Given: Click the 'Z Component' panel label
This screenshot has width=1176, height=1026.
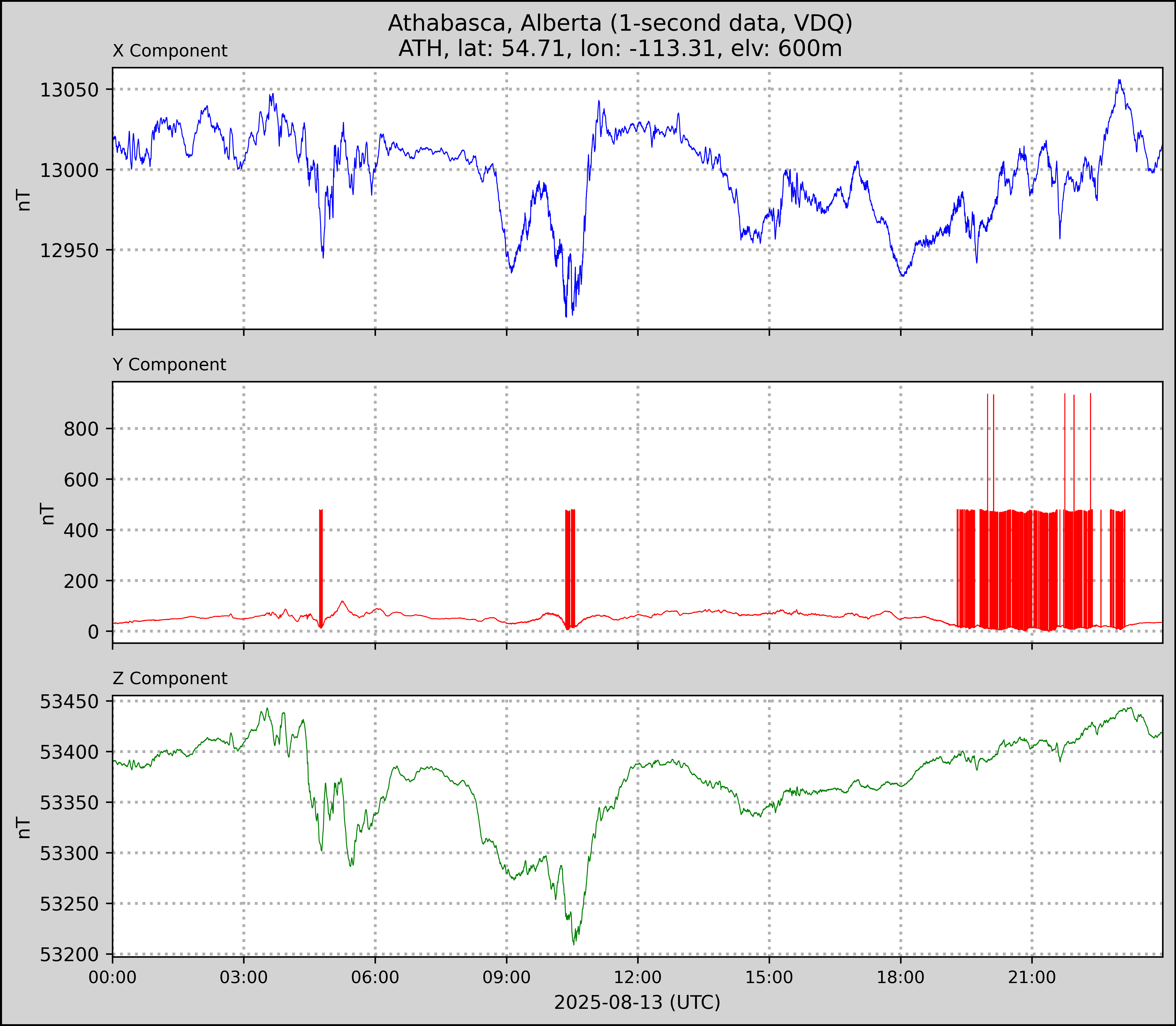Looking at the screenshot, I should point(170,679).
